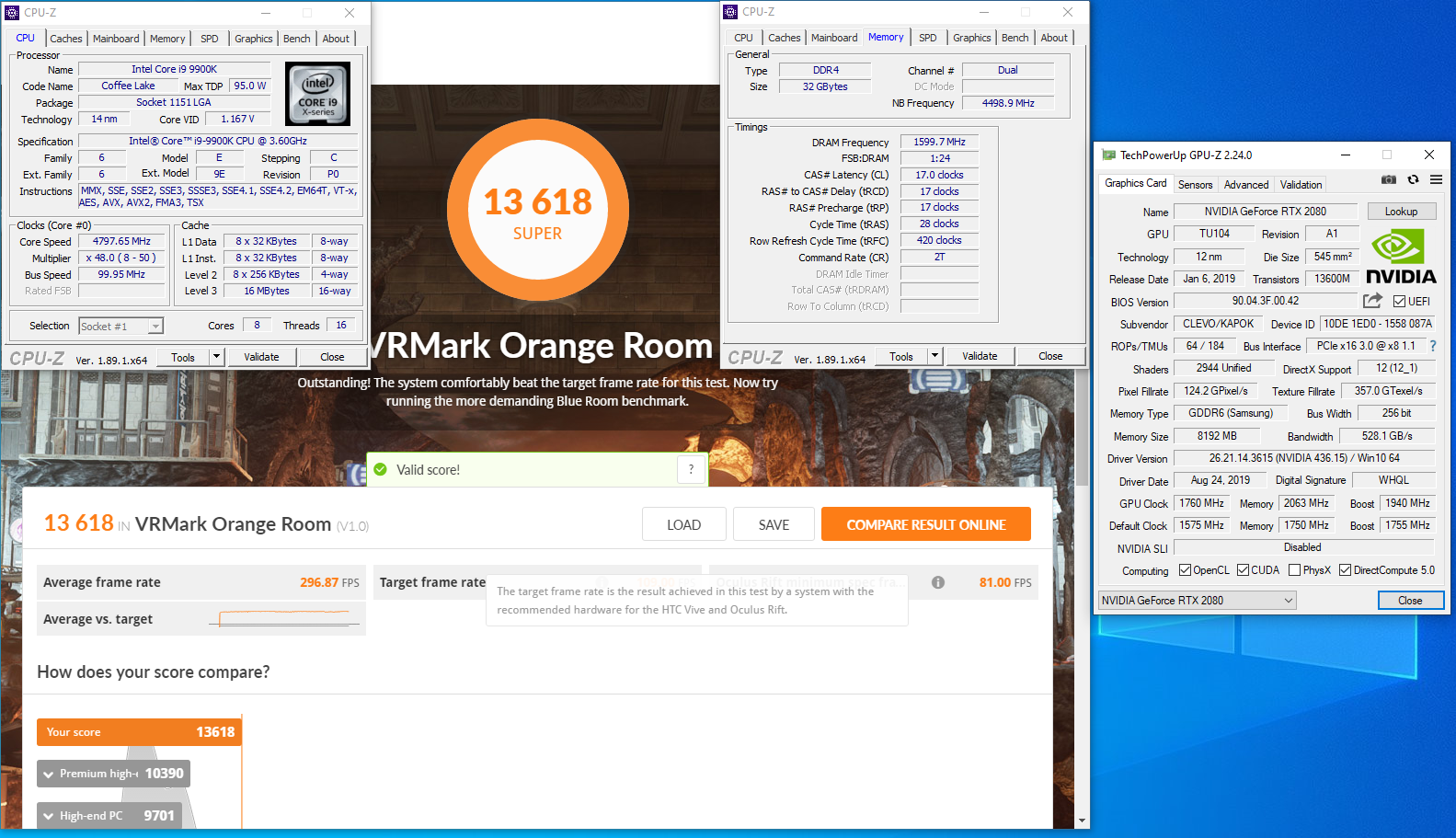The height and width of the screenshot is (838, 1456).
Task: Click the orange 13 618 score circle
Action: [x=537, y=211]
